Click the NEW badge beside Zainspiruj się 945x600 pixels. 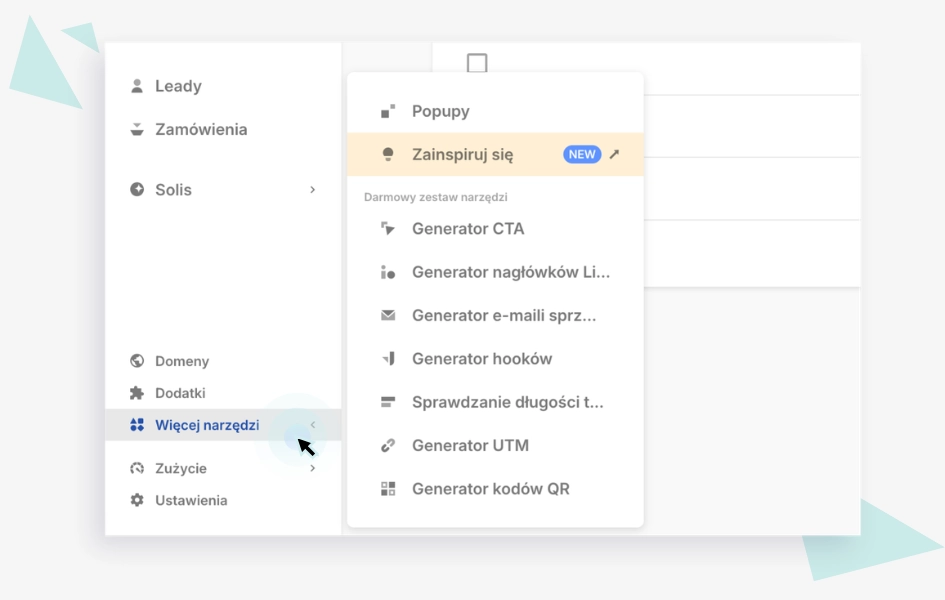(x=582, y=154)
